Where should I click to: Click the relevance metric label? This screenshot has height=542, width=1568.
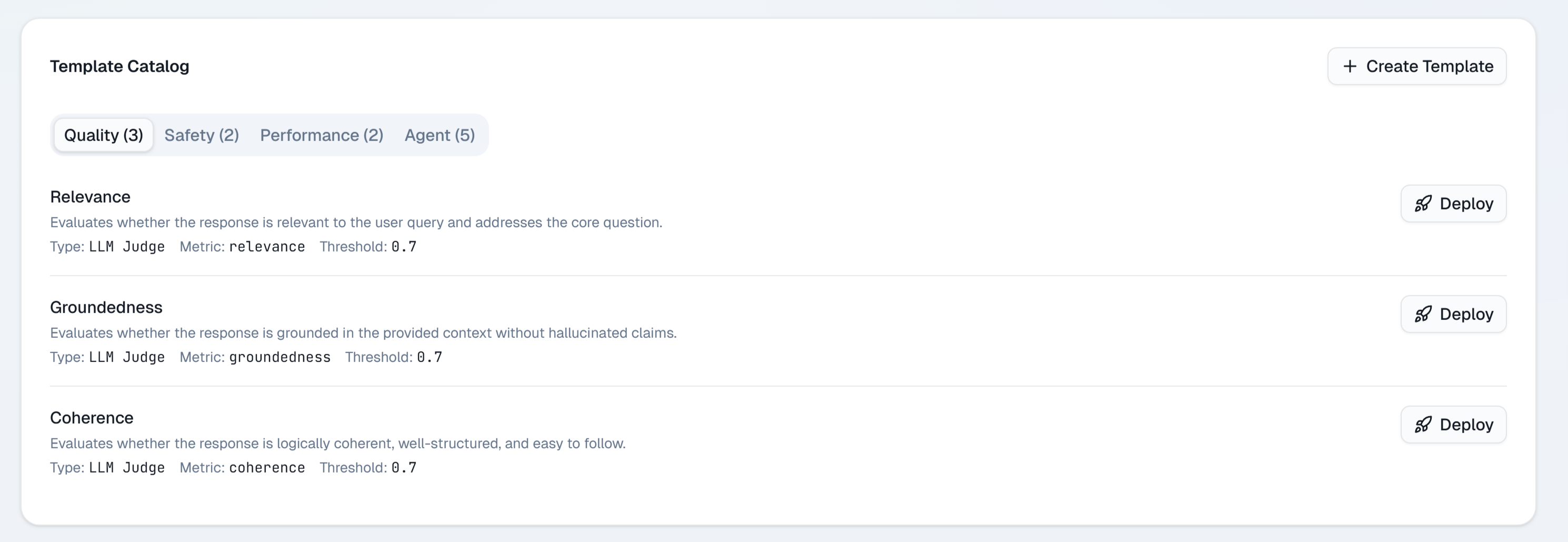(267, 247)
